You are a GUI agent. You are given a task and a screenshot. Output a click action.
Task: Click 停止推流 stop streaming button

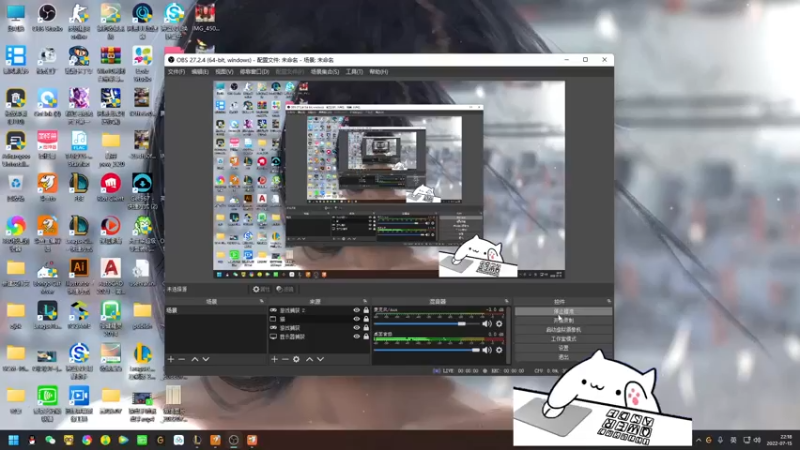pyautogui.click(x=563, y=311)
